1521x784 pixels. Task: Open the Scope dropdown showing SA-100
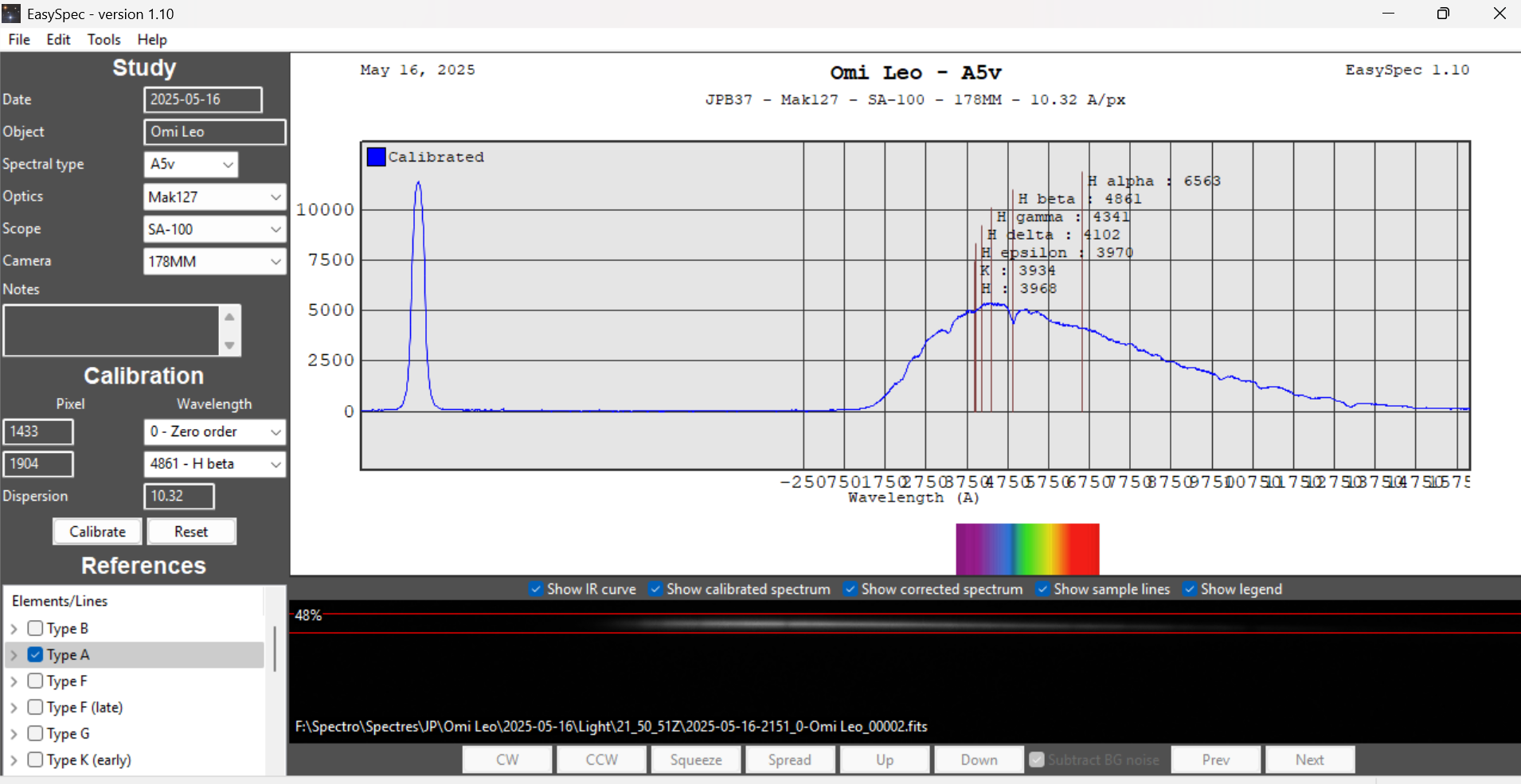276,229
